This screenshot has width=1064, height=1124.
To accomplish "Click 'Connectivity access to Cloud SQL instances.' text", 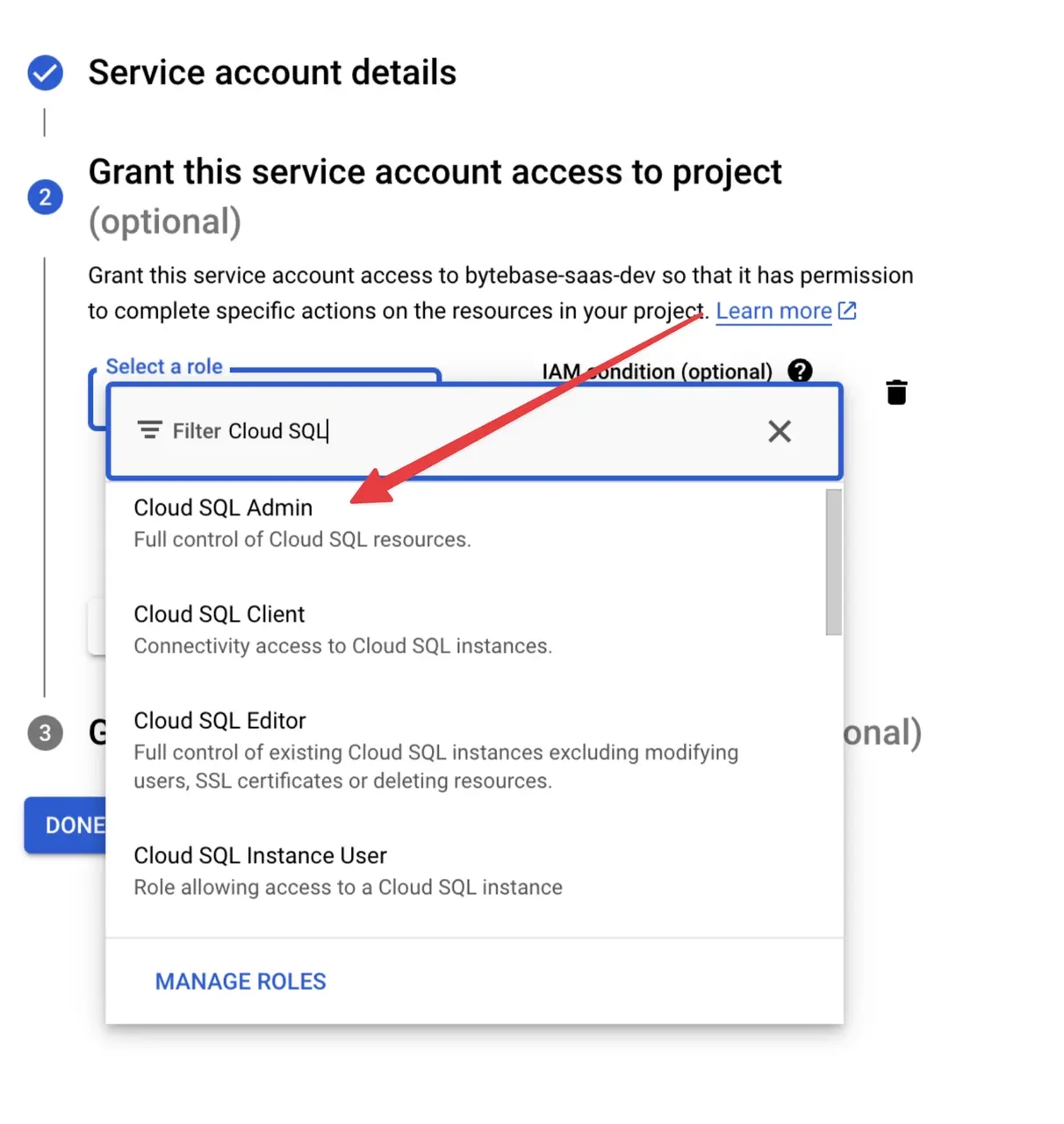I will click(342, 645).
